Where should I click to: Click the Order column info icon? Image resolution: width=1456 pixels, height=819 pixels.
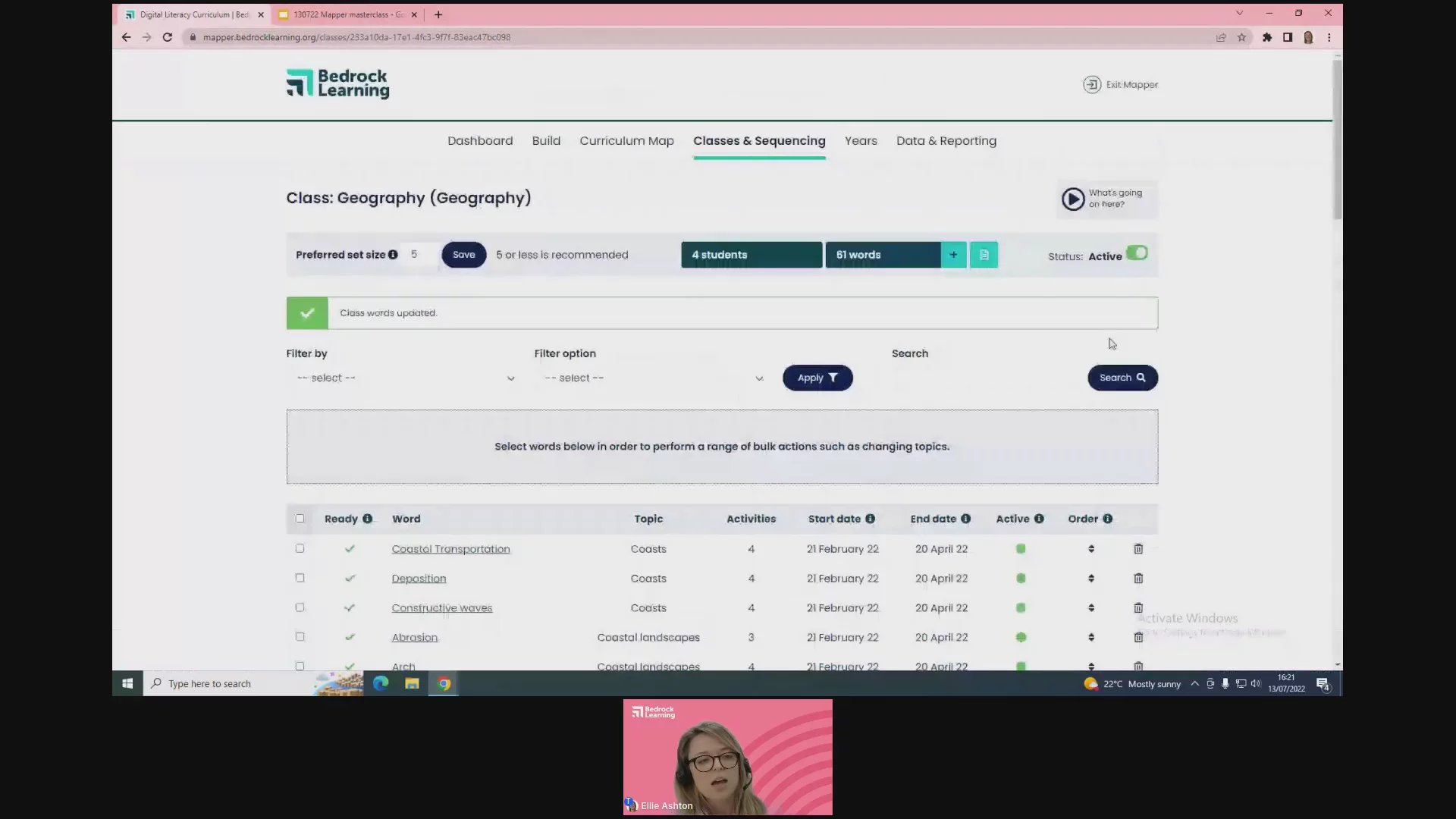[x=1107, y=519]
